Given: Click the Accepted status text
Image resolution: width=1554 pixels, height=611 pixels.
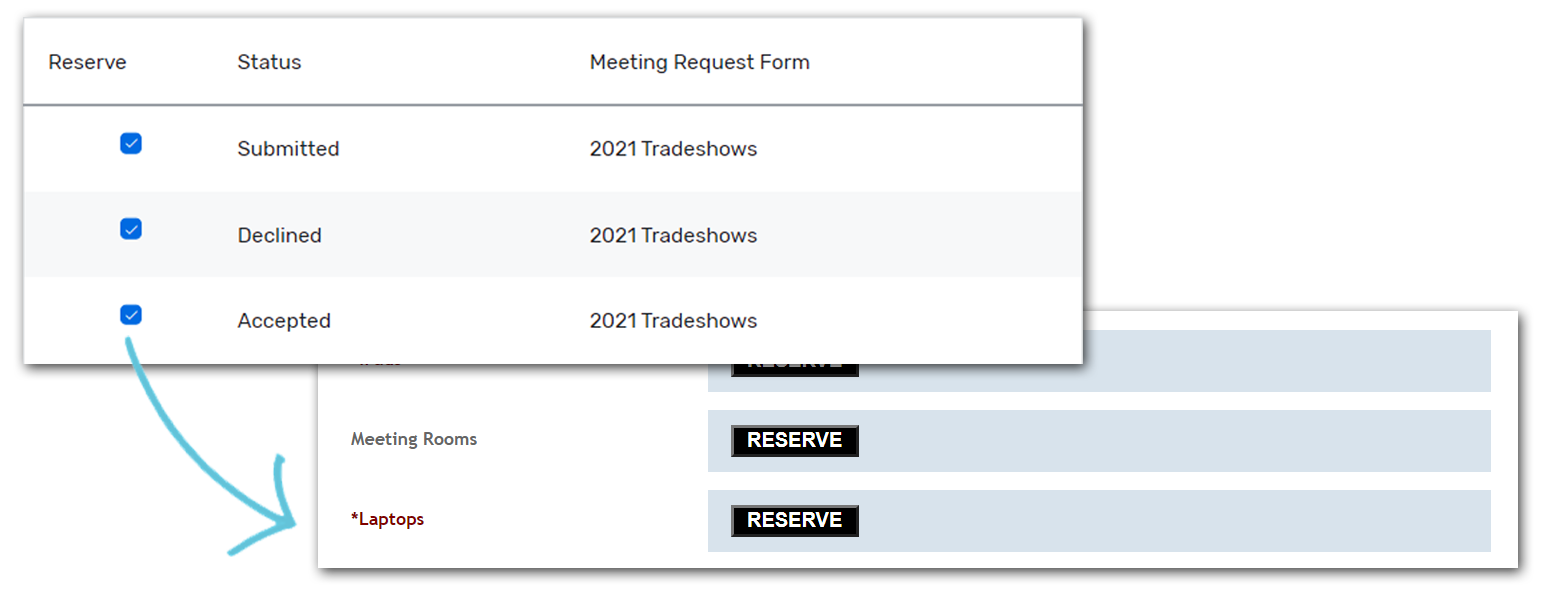Looking at the screenshot, I should pyautogui.click(x=284, y=320).
